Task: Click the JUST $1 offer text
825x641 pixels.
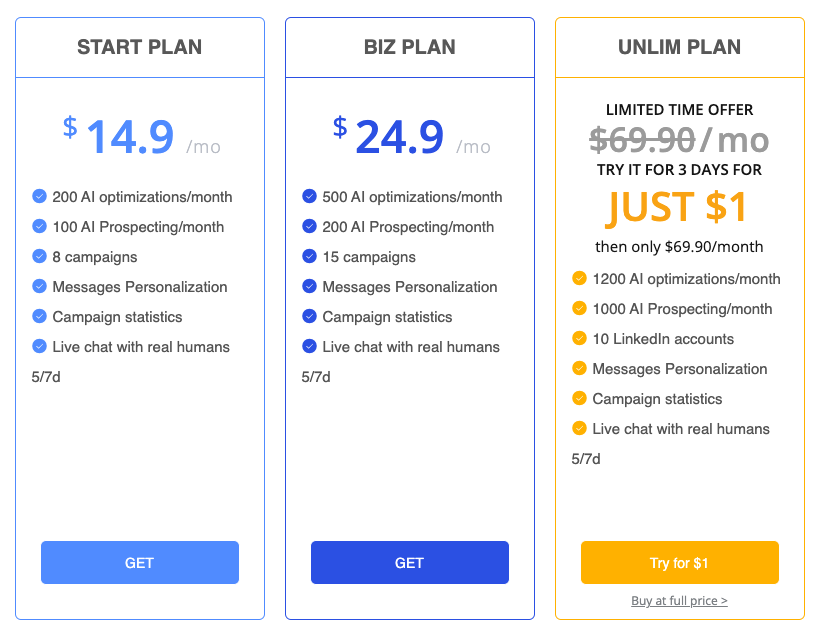Action: point(677,205)
